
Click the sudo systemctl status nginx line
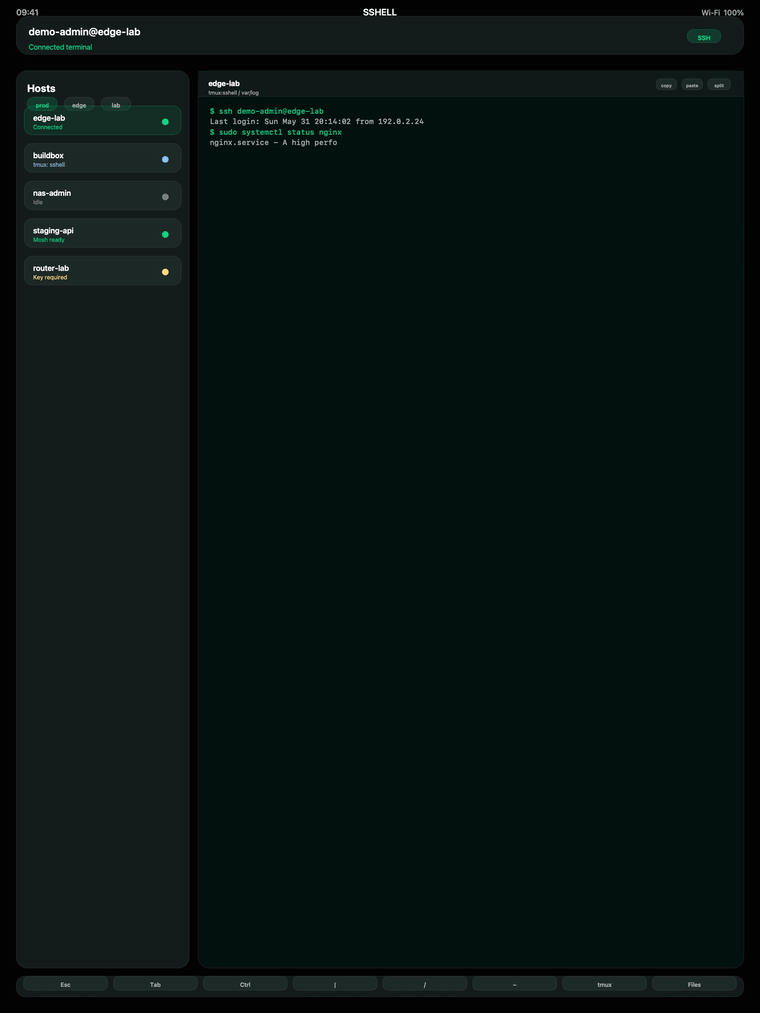[x=276, y=132]
